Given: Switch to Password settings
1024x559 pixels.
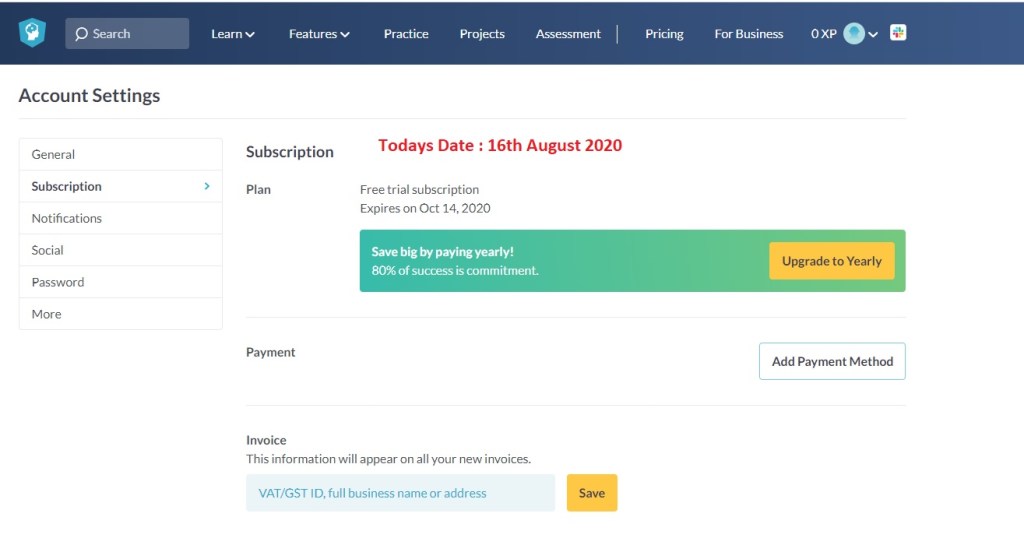Looking at the screenshot, I should (x=58, y=282).
